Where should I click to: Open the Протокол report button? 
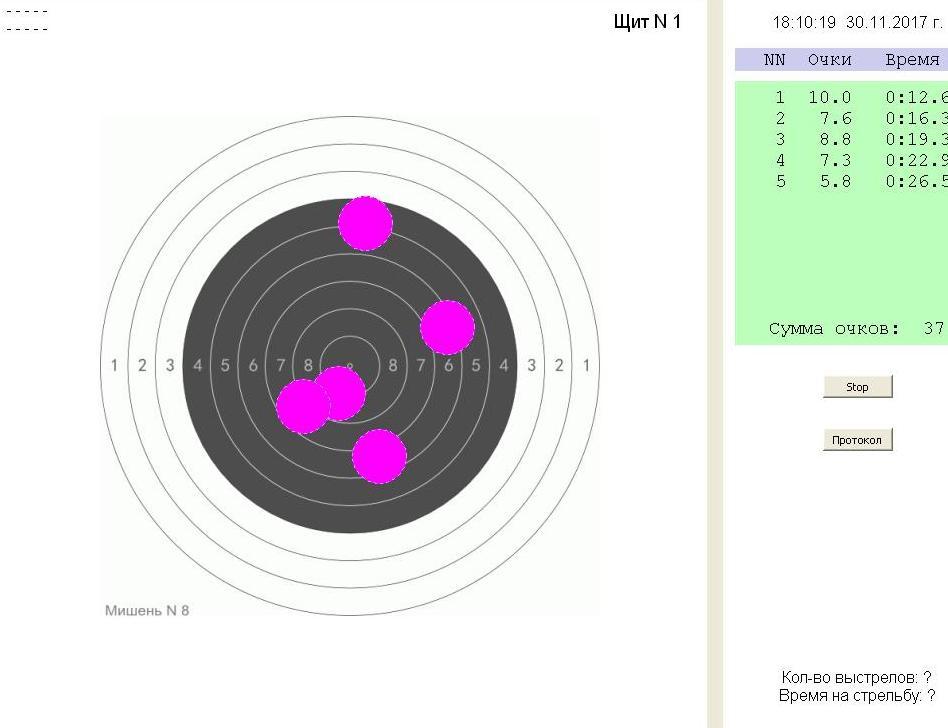pyautogui.click(x=857, y=440)
